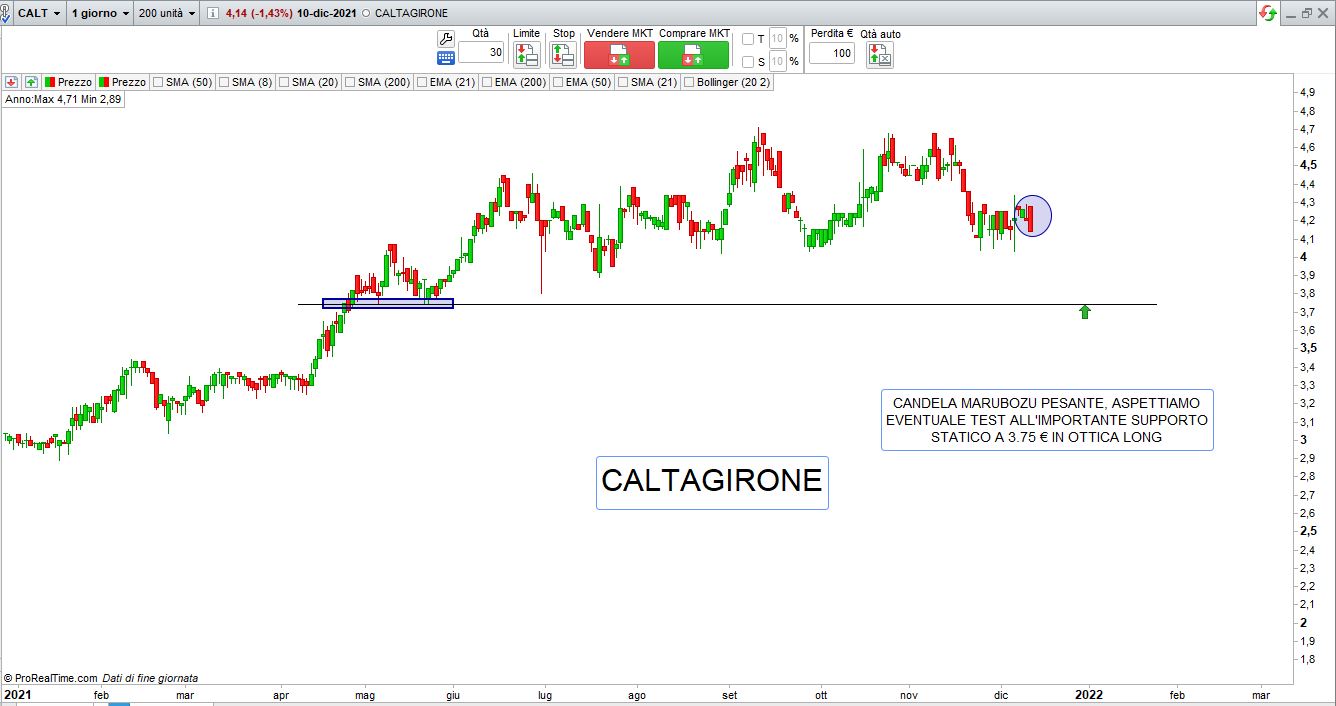Enable the EMA (200) indicator checkbox

click(487, 82)
